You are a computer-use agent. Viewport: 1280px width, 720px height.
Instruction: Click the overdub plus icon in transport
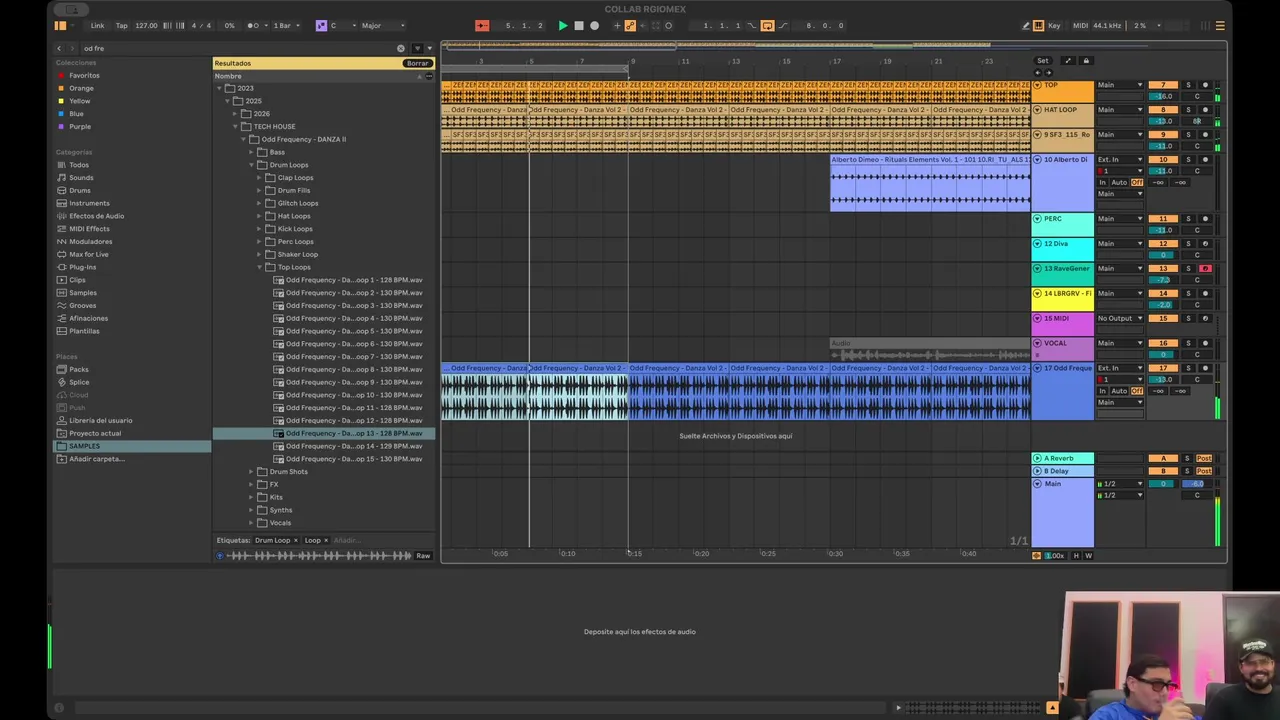617,26
